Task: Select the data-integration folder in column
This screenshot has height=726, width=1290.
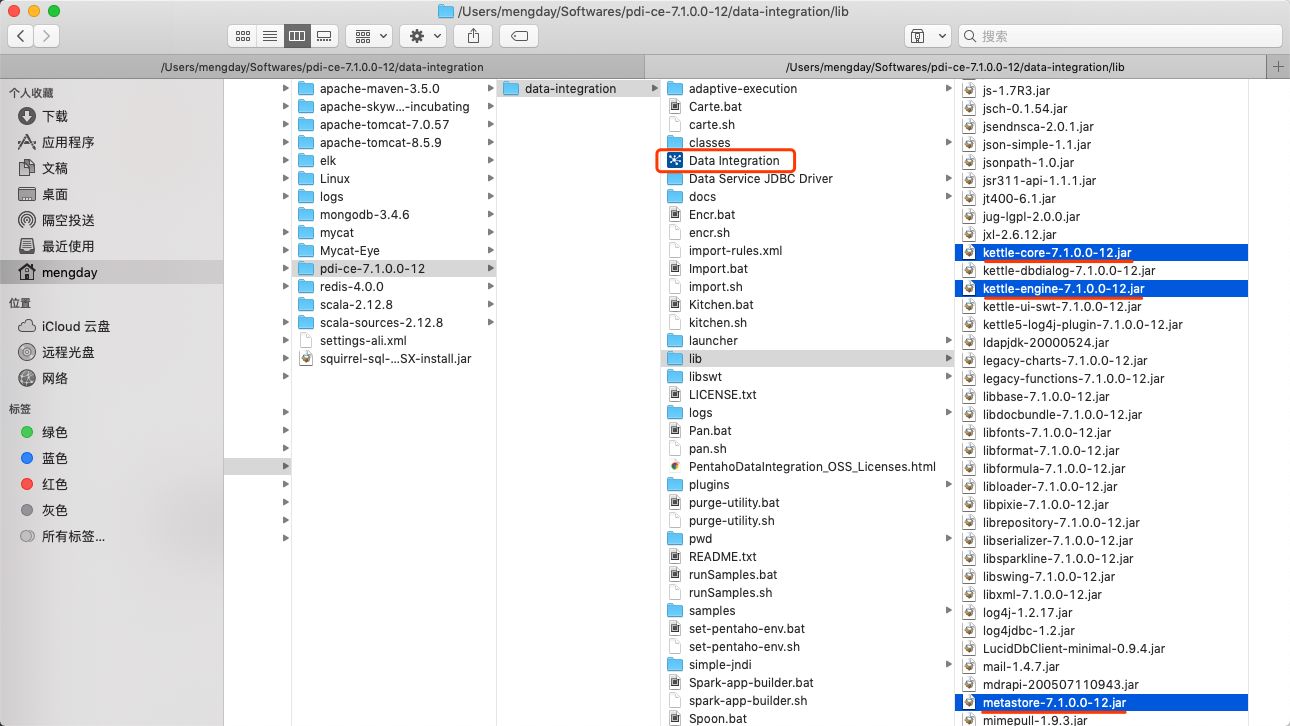Action: click(x=578, y=88)
